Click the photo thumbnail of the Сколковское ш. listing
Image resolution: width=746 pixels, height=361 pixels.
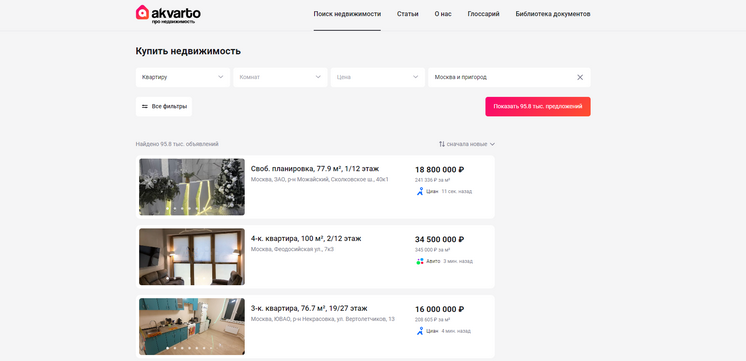192,187
